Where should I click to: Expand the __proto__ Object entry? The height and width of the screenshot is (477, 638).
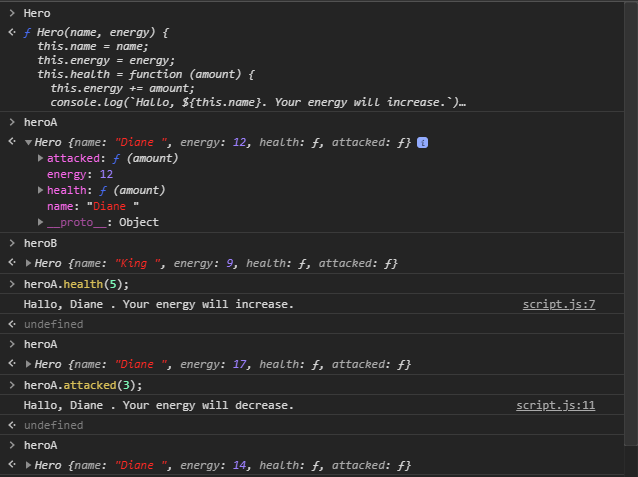point(40,222)
